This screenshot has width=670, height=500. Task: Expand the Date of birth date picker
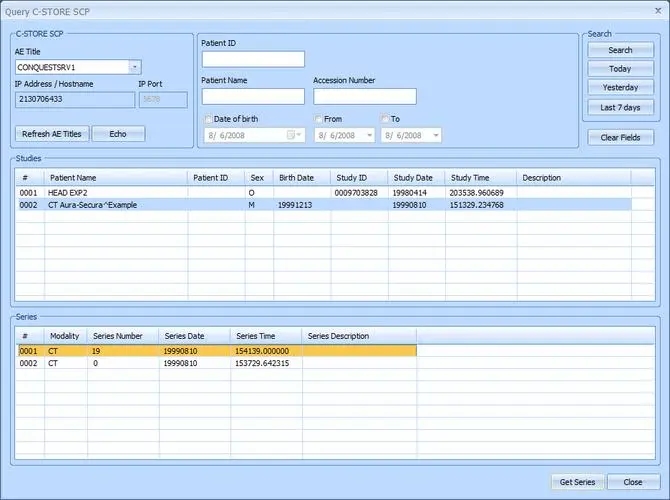click(x=296, y=135)
